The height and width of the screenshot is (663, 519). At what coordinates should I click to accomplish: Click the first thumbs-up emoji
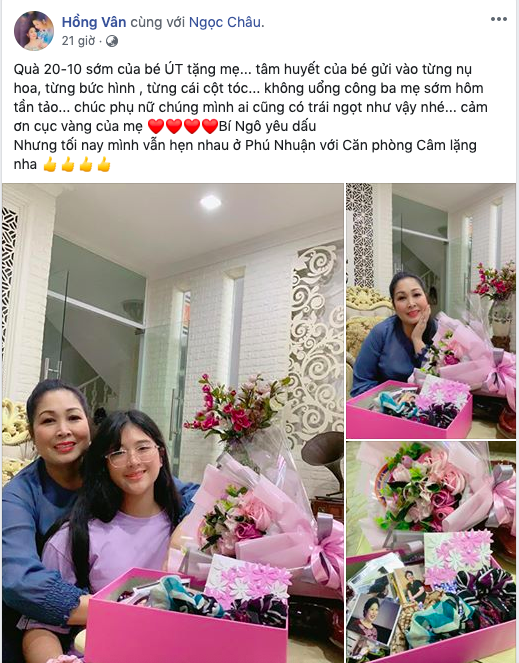click(50, 164)
